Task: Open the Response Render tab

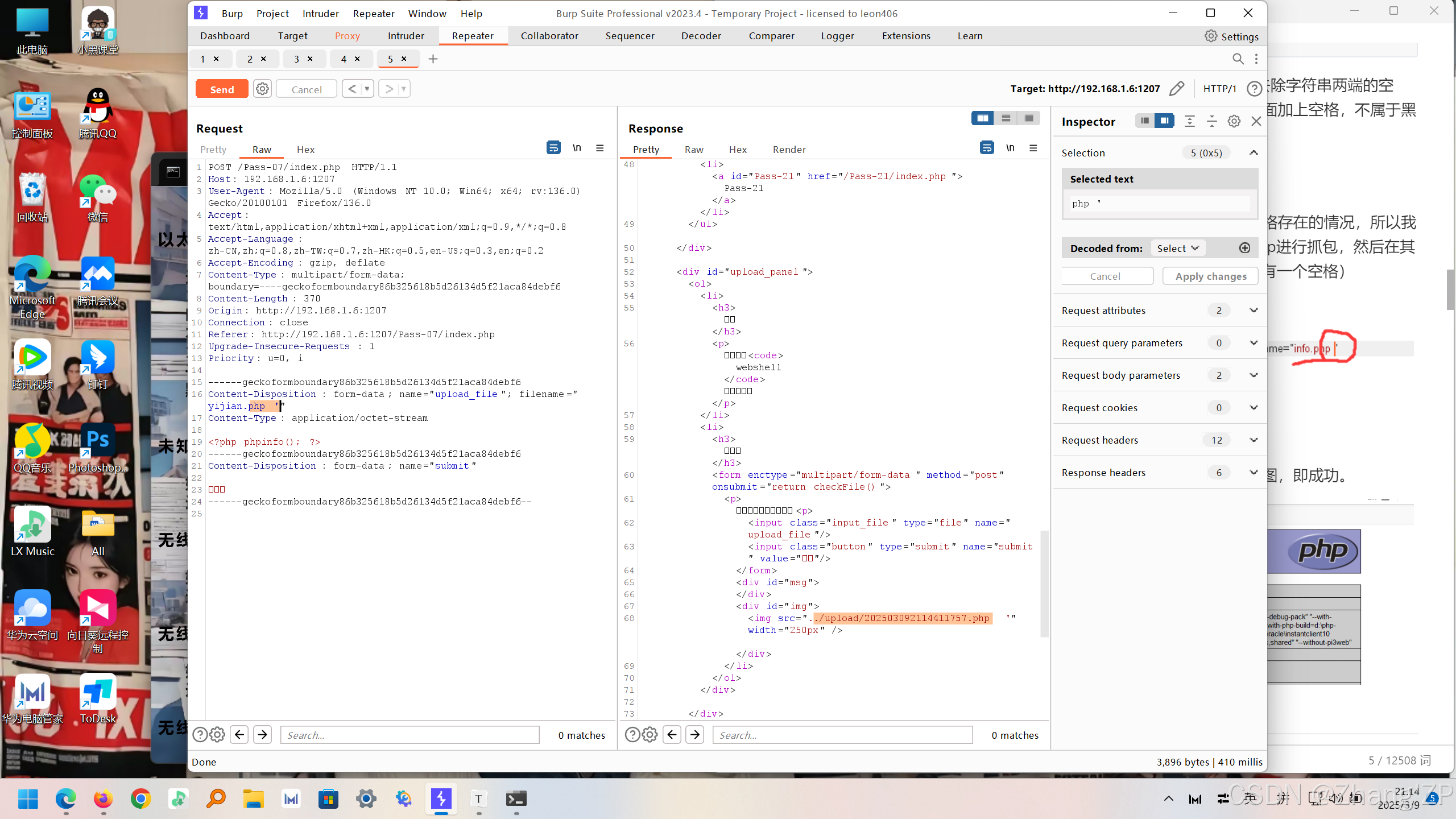Action: point(789,150)
